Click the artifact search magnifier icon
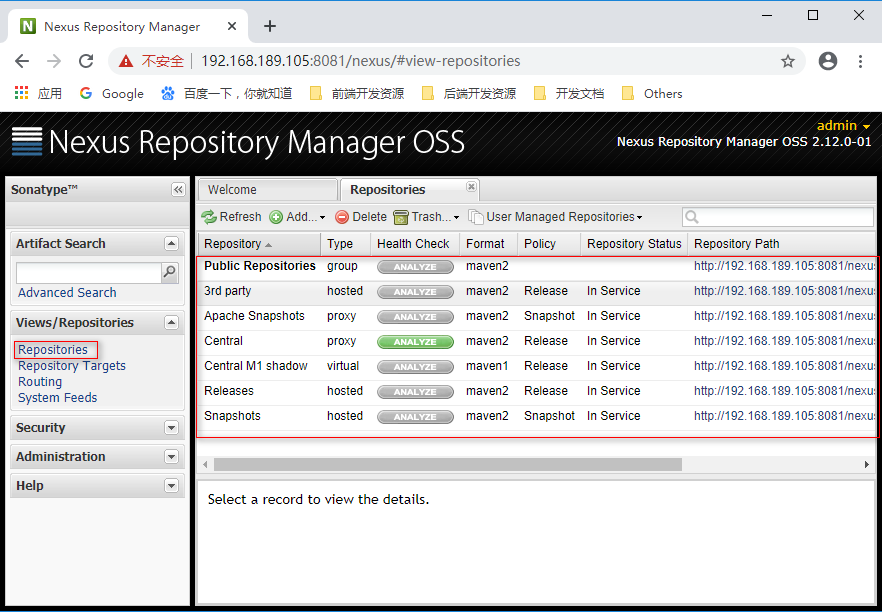Screen dimensions: 882x612 click(169, 272)
